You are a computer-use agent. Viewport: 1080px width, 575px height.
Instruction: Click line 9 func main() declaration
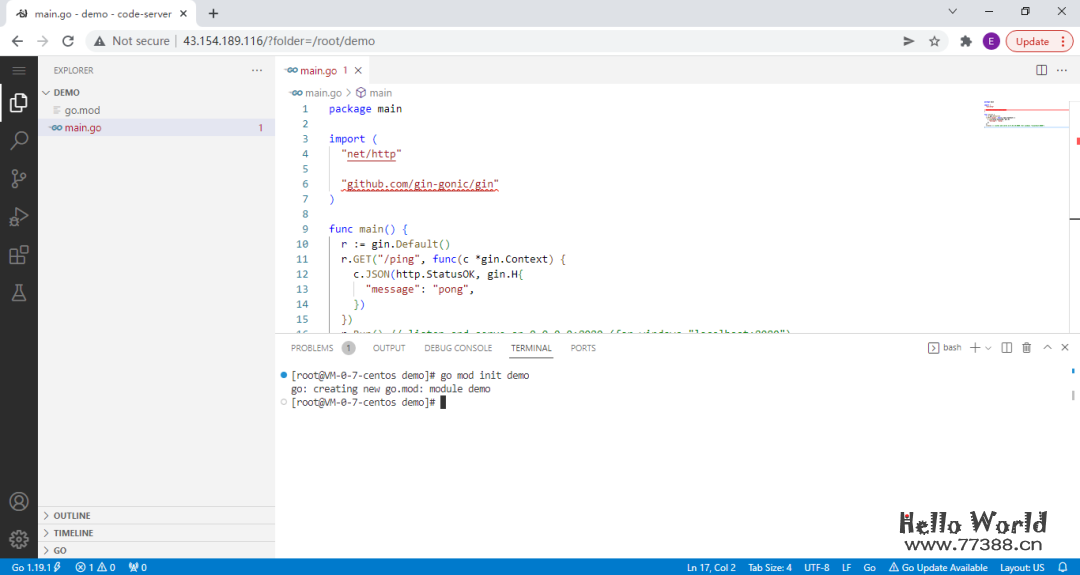368,229
